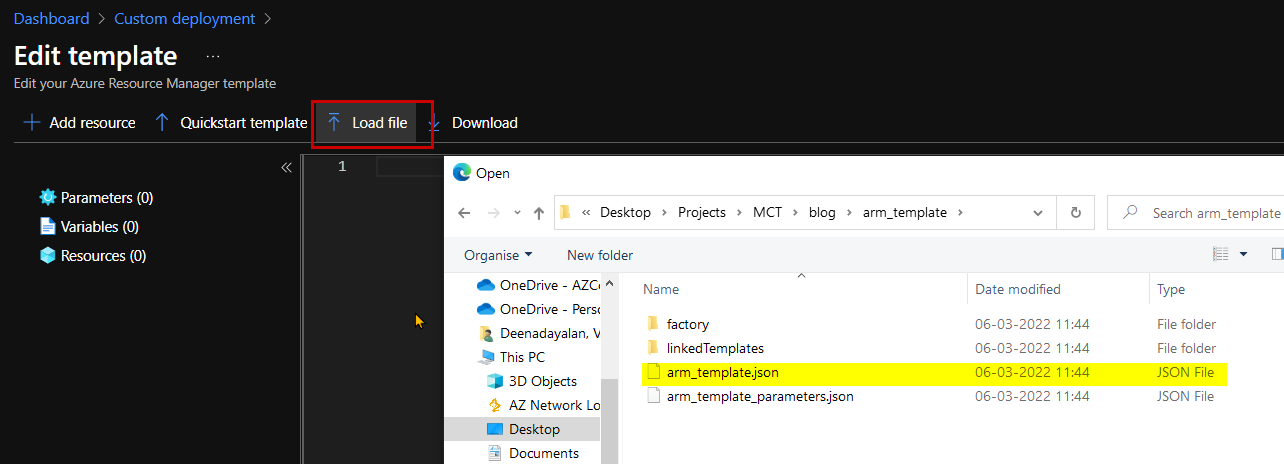This screenshot has height=464, width=1284.
Task: Open the recent locations dropdown arrow
Action: tap(517, 213)
